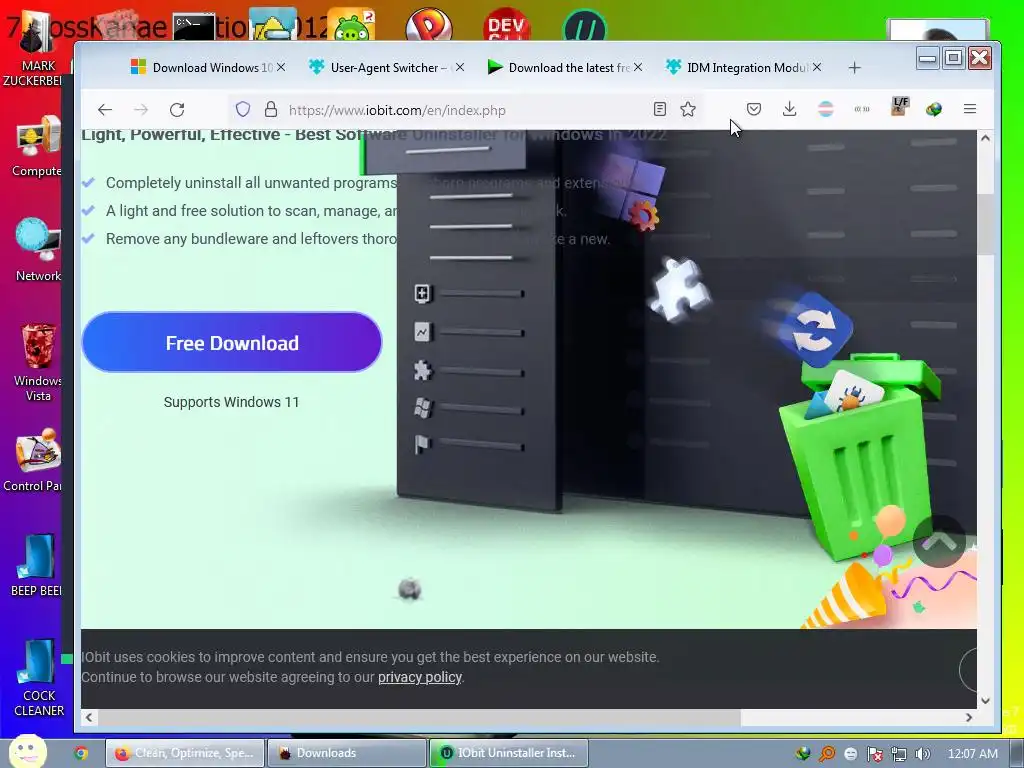This screenshot has height=768, width=1024.
Task: Click the magnifier tray icon
Action: 827,754
